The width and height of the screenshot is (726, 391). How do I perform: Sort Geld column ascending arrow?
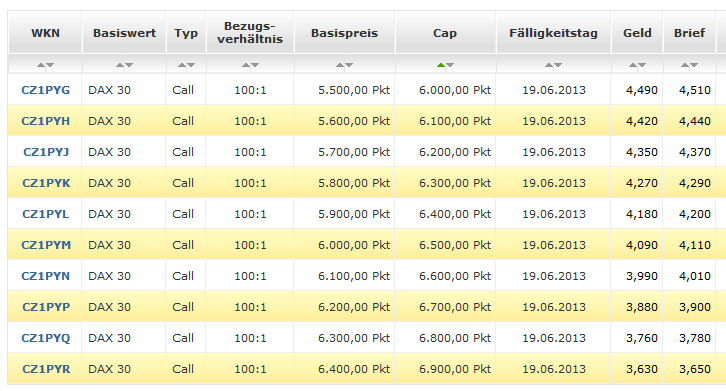click(x=633, y=65)
